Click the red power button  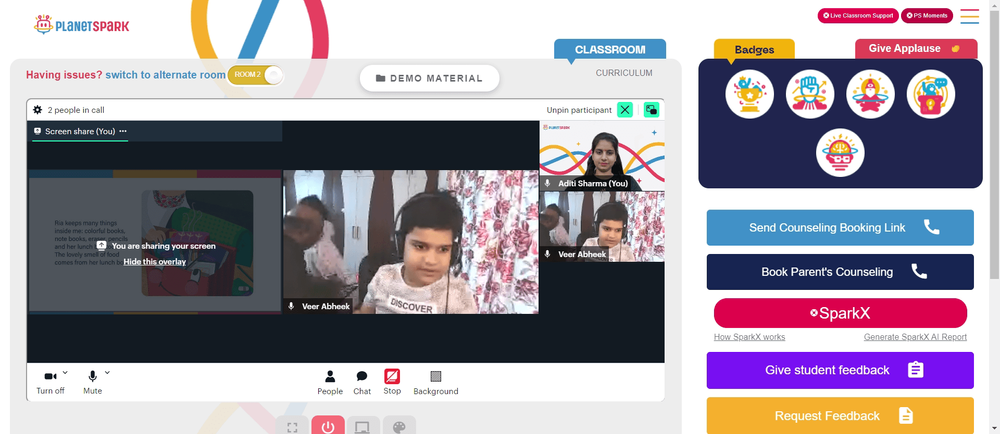click(328, 426)
